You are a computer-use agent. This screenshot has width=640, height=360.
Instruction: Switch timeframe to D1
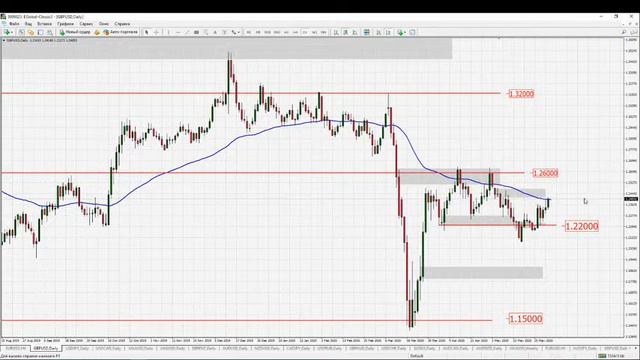pyautogui.click(x=305, y=32)
